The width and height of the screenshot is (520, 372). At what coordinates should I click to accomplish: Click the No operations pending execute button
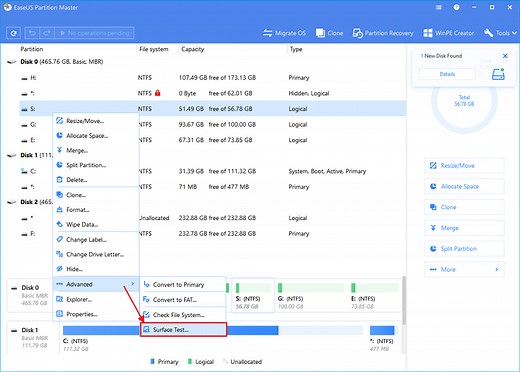94,33
